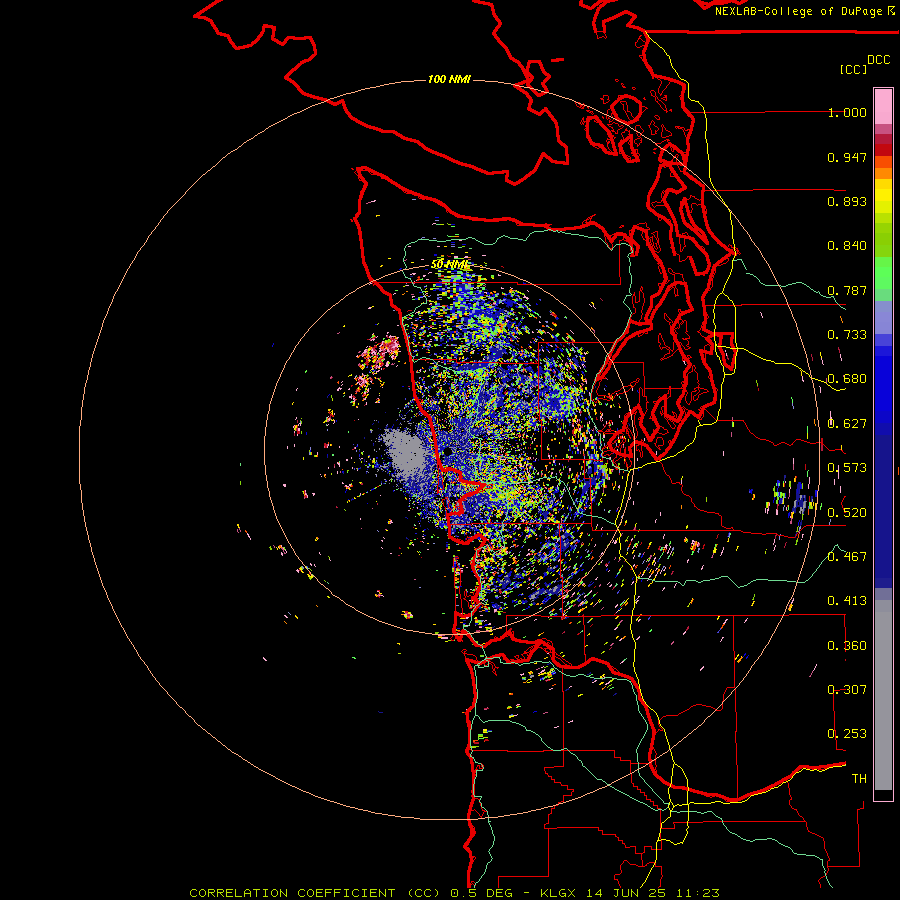The width and height of the screenshot is (900, 900).
Task: Click the 50 NMI range ring label
Action: (449, 265)
